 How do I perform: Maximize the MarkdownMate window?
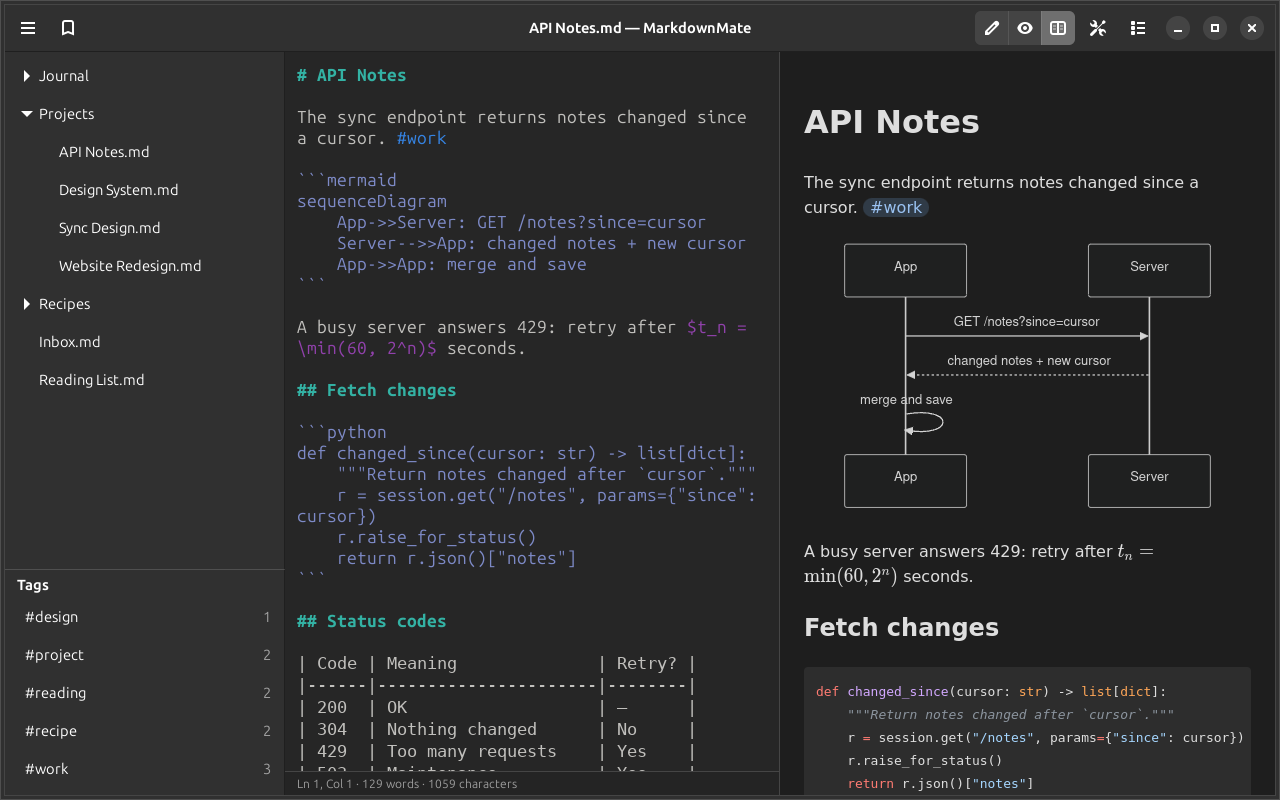pyautogui.click(x=1215, y=28)
